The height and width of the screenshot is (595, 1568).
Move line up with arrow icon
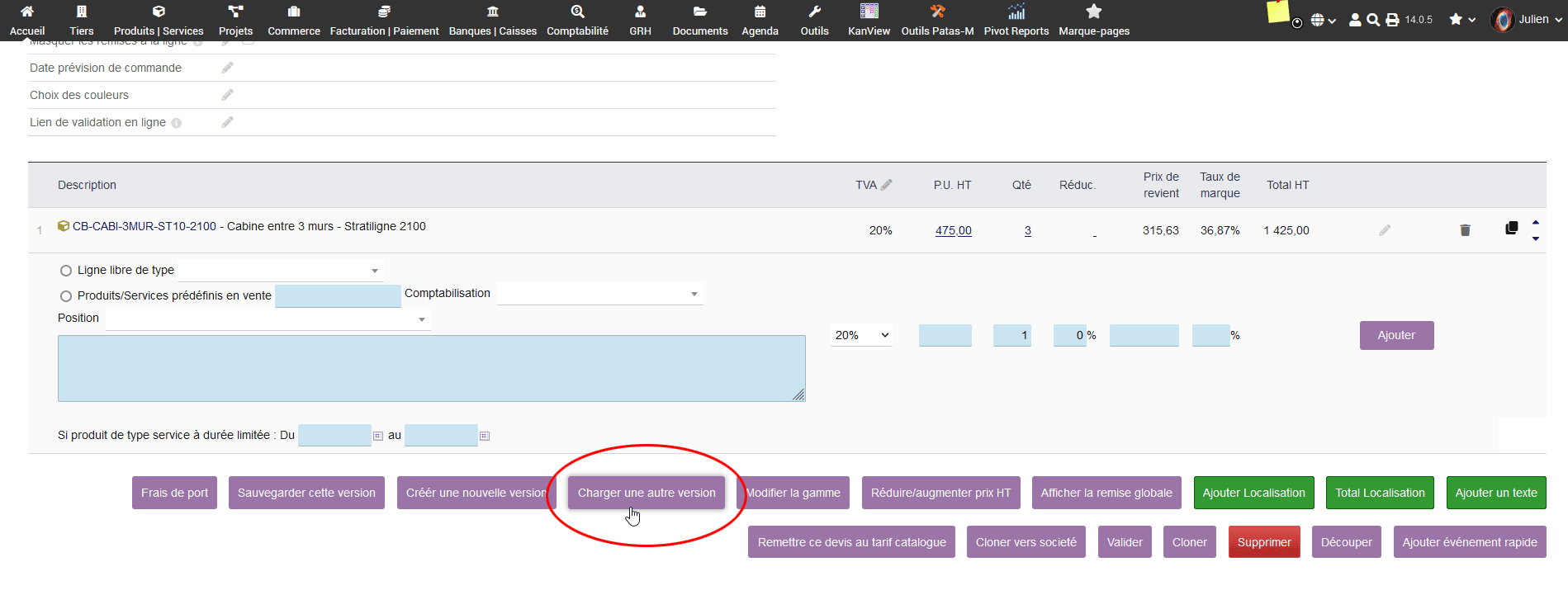[x=1536, y=222]
